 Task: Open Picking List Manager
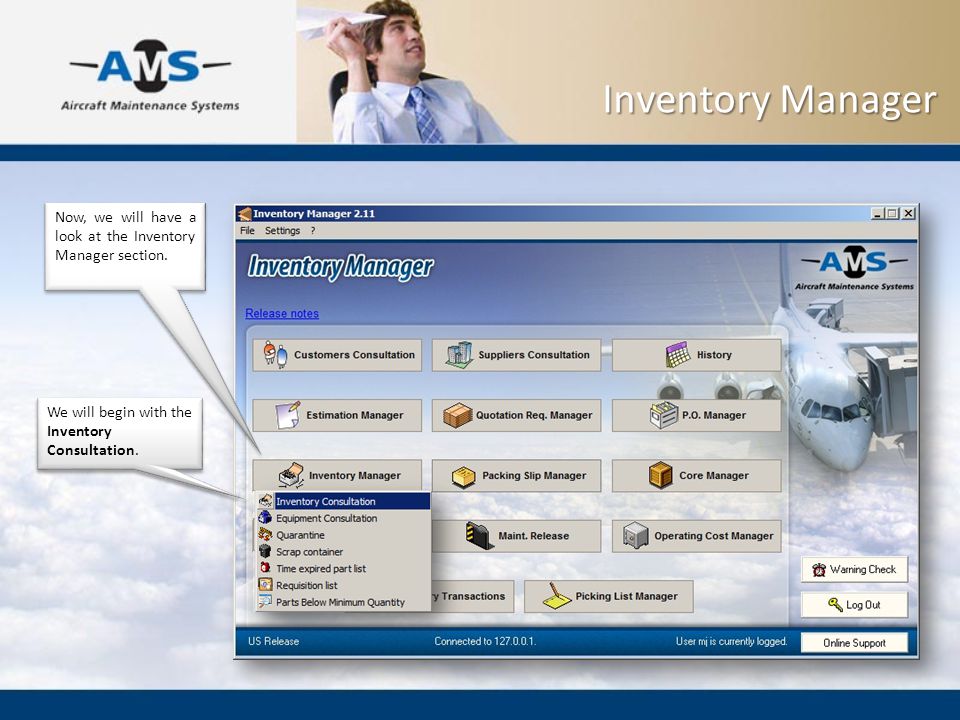coord(609,596)
